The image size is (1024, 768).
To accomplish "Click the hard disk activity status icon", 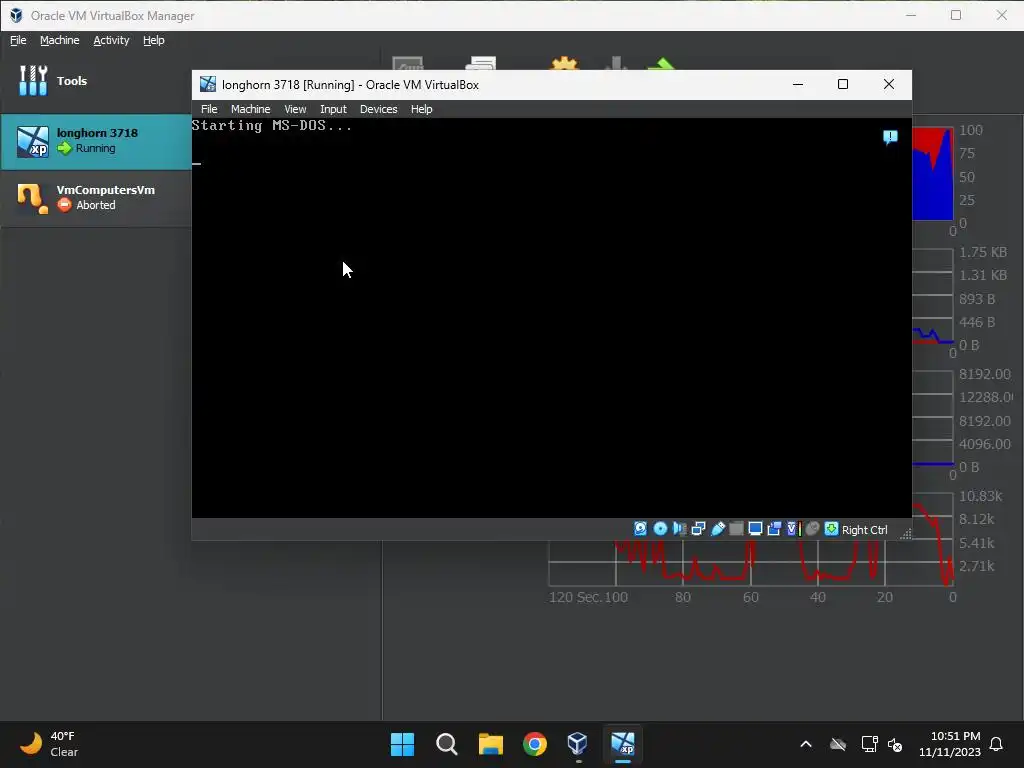I will click(x=641, y=528).
